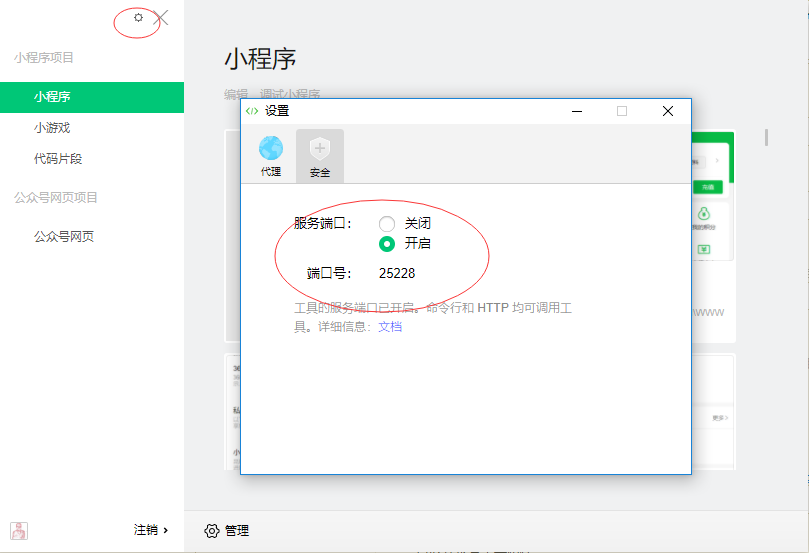Viewport: 809px width, 553px height.
Task: Click the X icon beside the gear
Action: tap(161, 18)
